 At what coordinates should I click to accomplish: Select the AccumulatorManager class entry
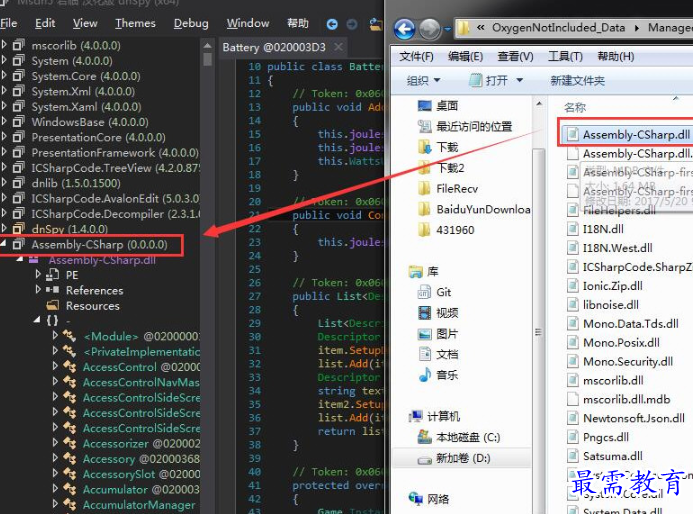click(139, 505)
